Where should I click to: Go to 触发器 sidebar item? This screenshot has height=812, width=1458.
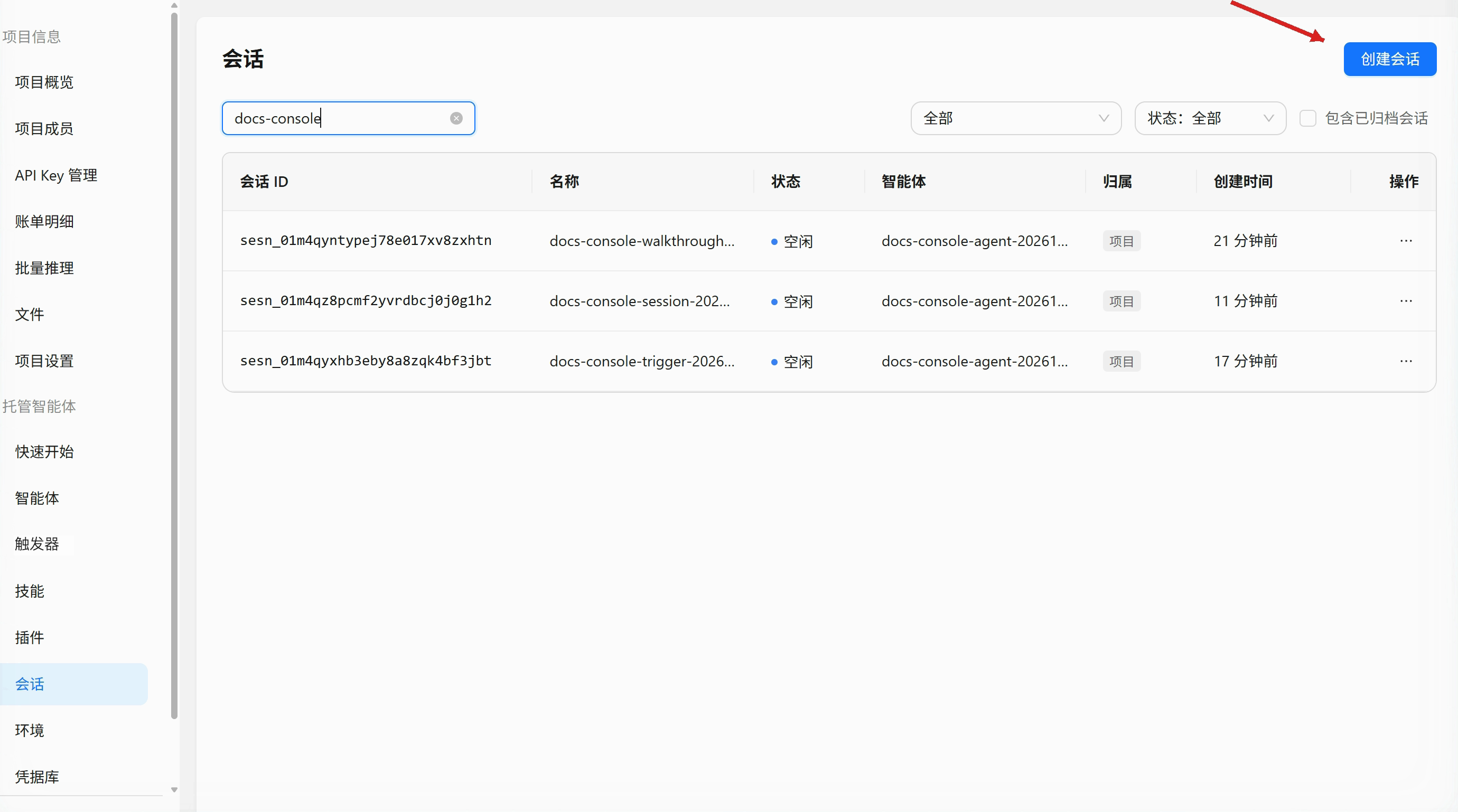click(x=38, y=544)
